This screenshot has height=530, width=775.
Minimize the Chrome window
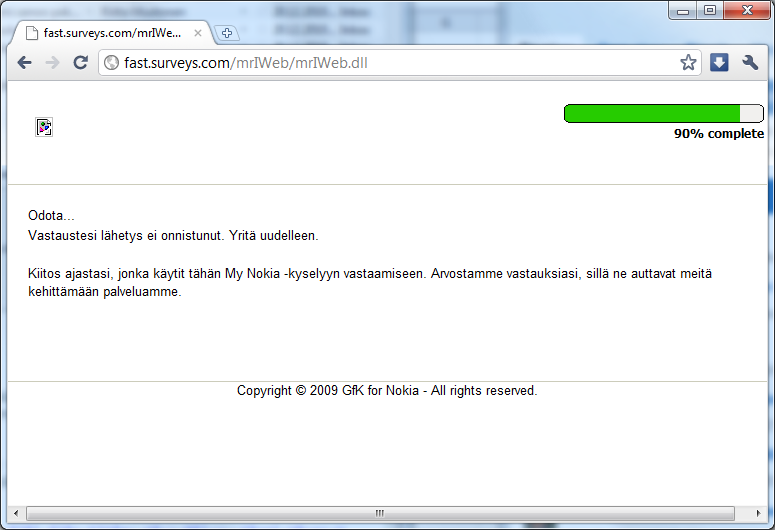pyautogui.click(x=685, y=10)
